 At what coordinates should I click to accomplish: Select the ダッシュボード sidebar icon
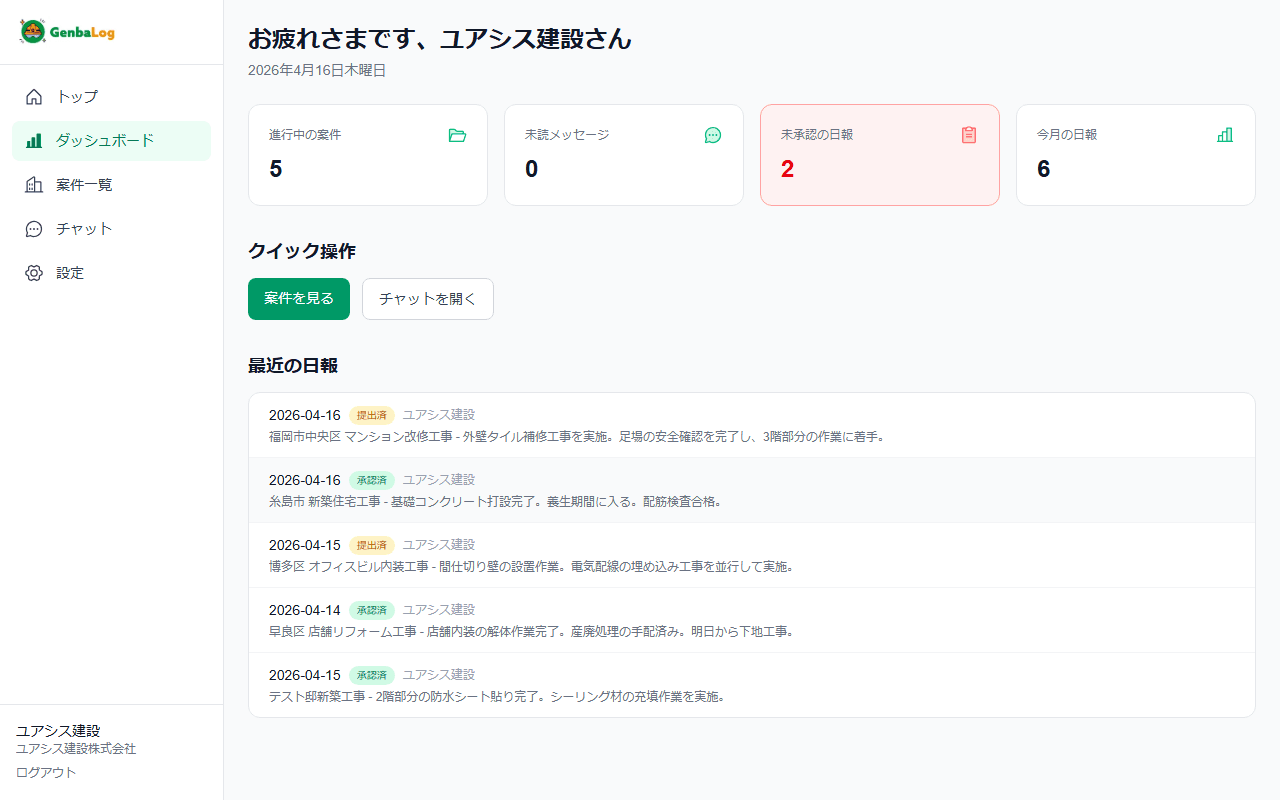pyautogui.click(x=33, y=140)
